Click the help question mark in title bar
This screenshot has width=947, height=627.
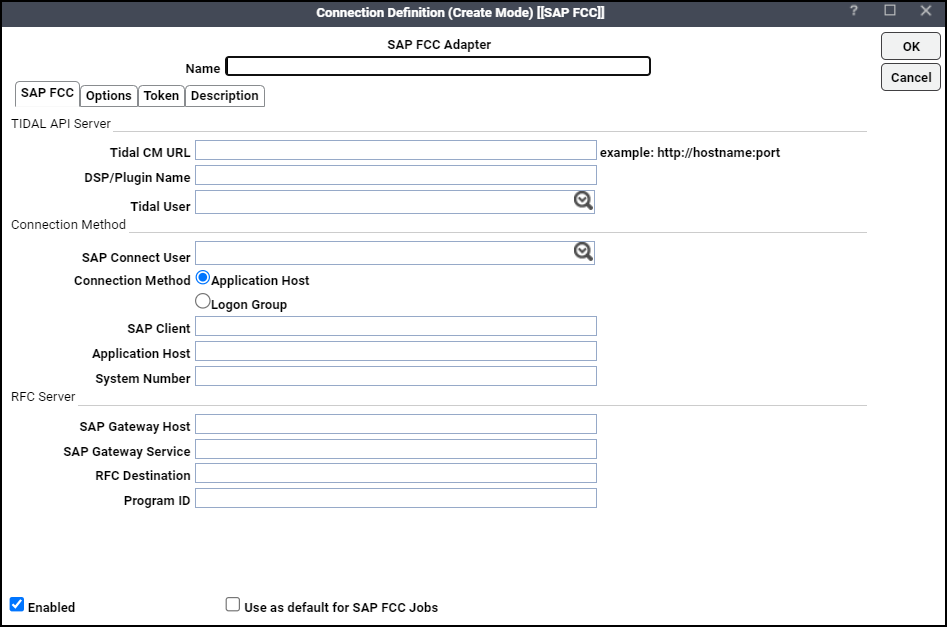pos(853,10)
